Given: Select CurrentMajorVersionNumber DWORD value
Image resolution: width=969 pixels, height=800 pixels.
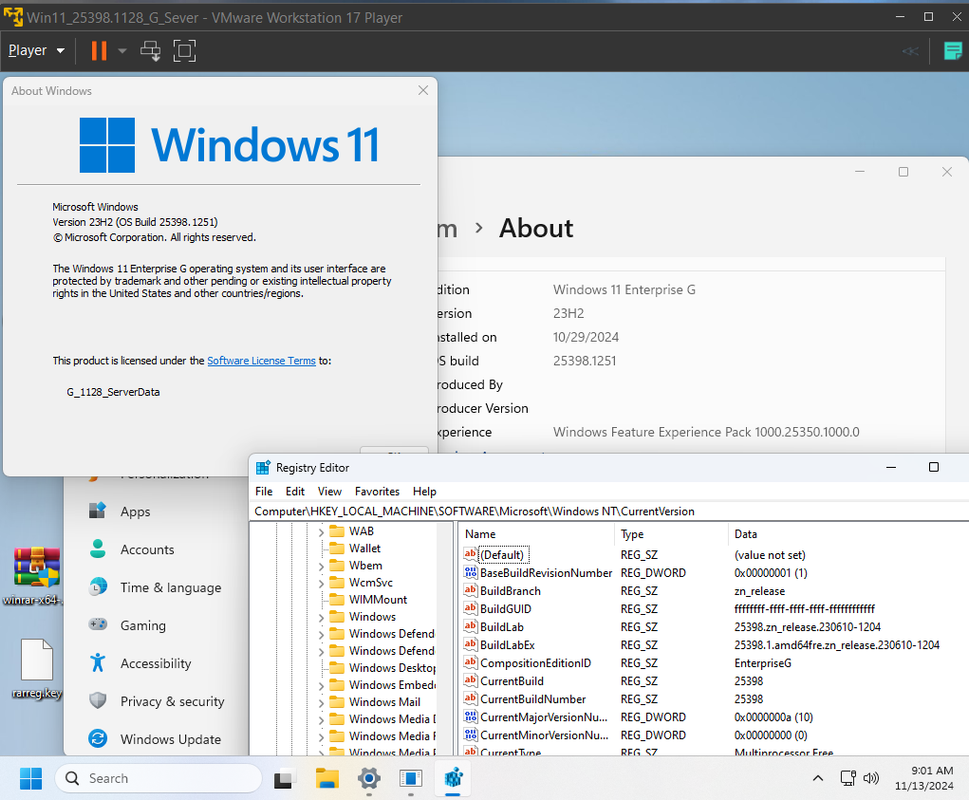Looking at the screenshot, I should (544, 717).
